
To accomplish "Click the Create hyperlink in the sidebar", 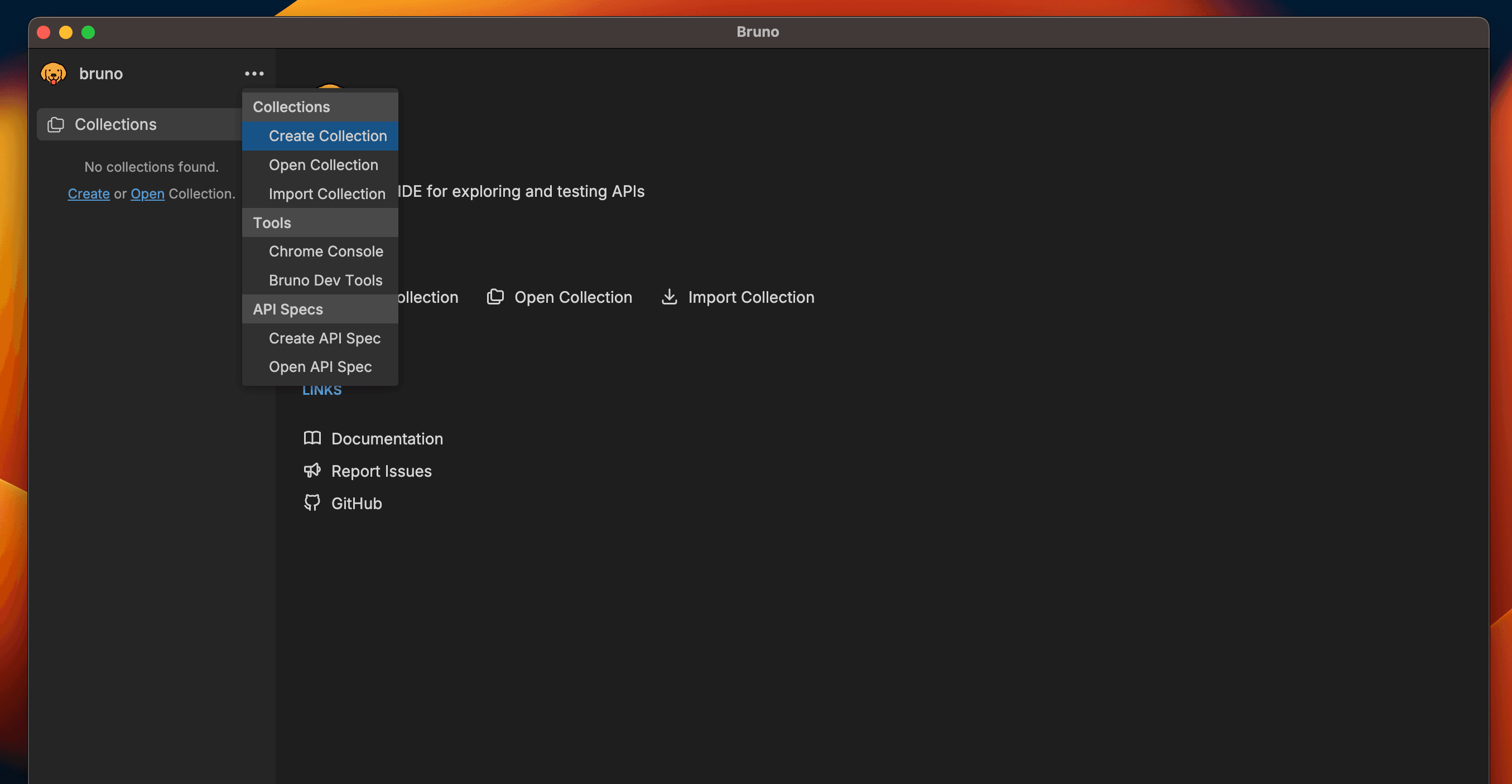I will (89, 193).
